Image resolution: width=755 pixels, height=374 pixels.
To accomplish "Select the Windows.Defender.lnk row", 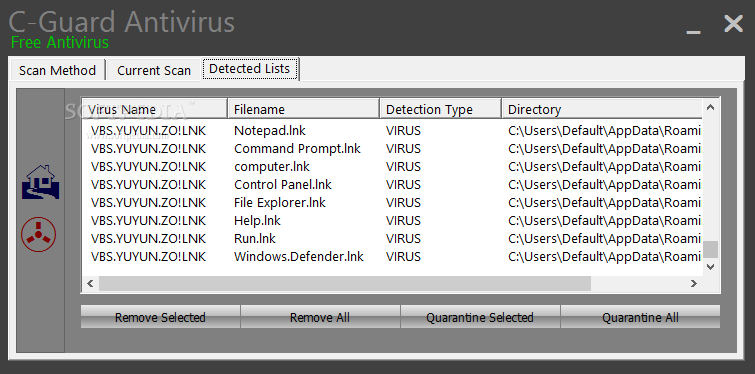I will (392, 257).
